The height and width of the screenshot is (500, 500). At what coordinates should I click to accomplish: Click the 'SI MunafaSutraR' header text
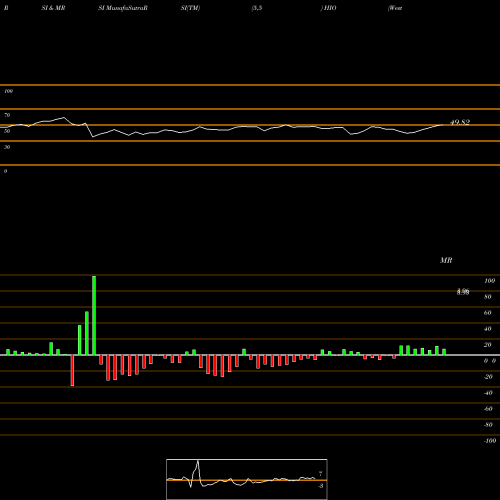123,8
